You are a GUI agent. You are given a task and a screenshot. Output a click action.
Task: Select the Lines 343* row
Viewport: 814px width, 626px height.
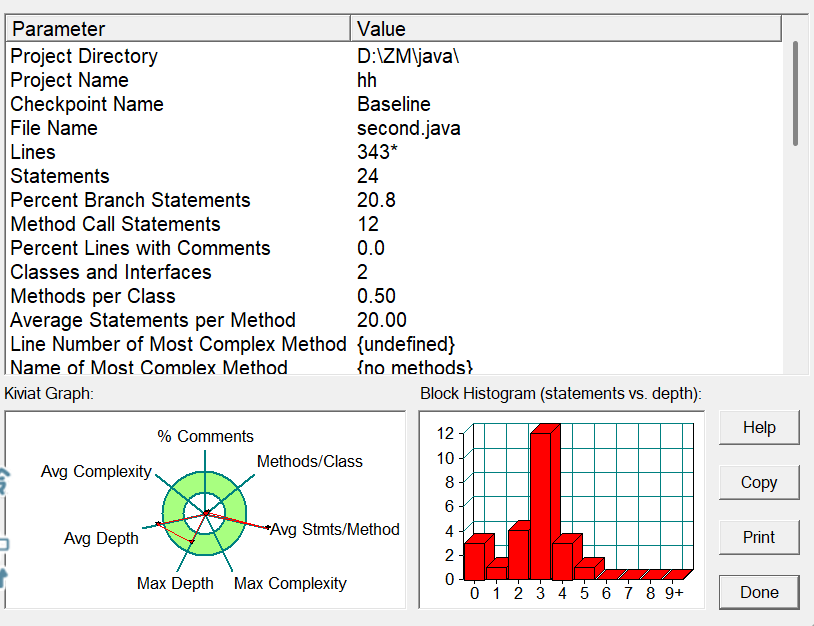click(x=394, y=152)
